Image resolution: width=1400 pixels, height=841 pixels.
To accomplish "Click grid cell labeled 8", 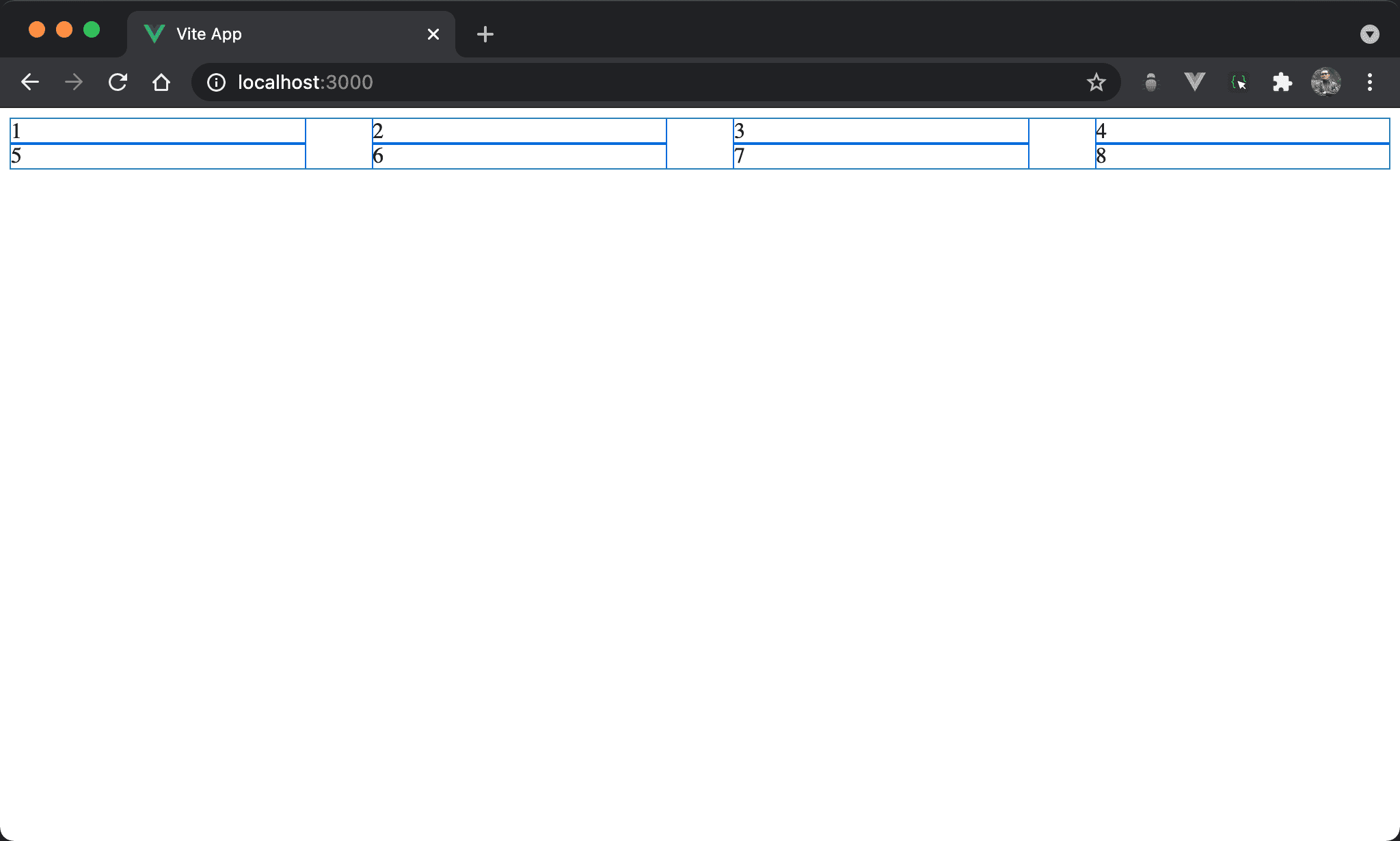I will (x=1243, y=157).
